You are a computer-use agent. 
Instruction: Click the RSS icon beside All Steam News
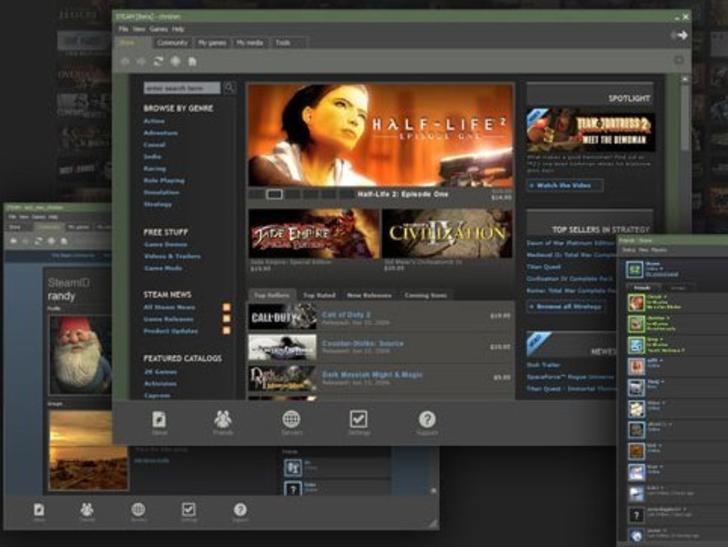click(x=227, y=307)
